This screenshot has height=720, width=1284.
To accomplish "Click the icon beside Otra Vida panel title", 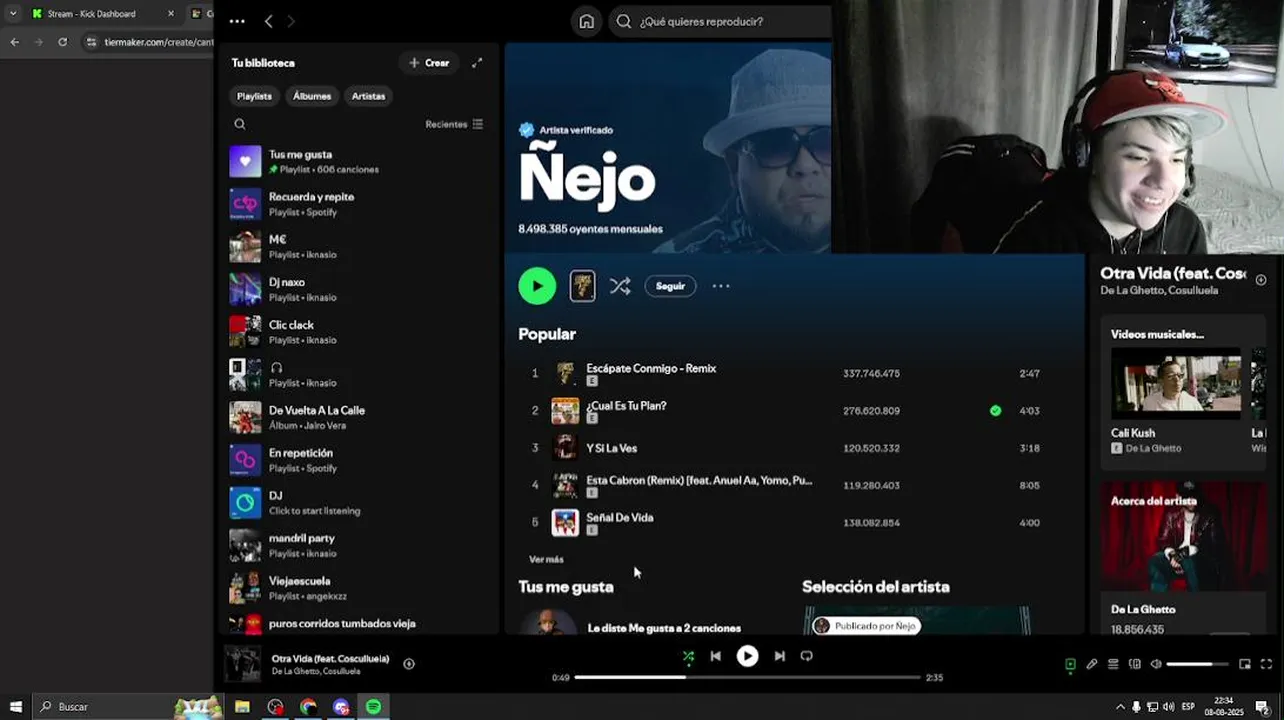I will 1261,280.
